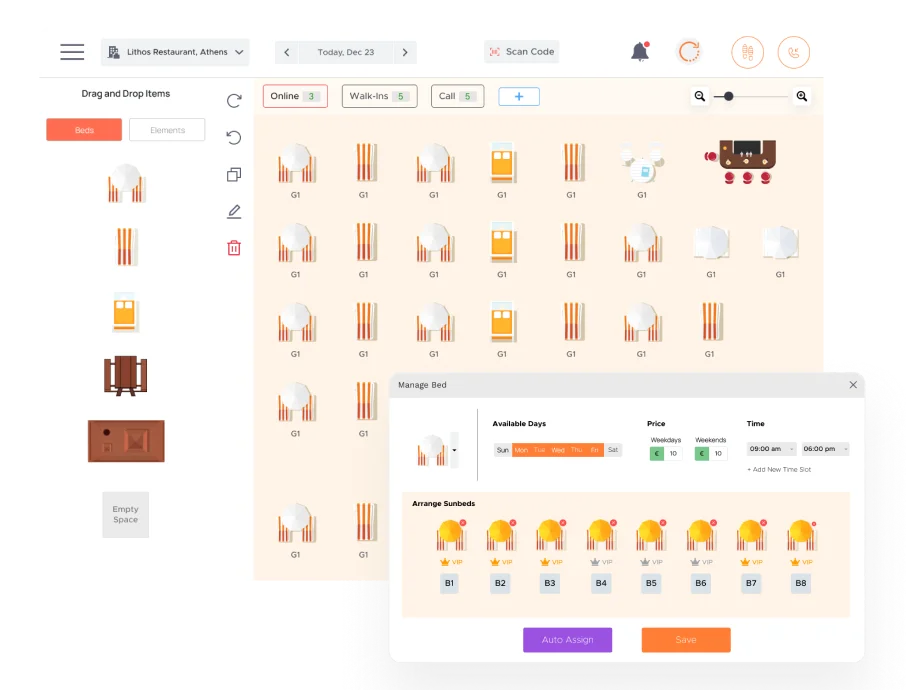This screenshot has width=906, height=690.
Task: Click the edit pencil icon
Action: click(x=234, y=212)
